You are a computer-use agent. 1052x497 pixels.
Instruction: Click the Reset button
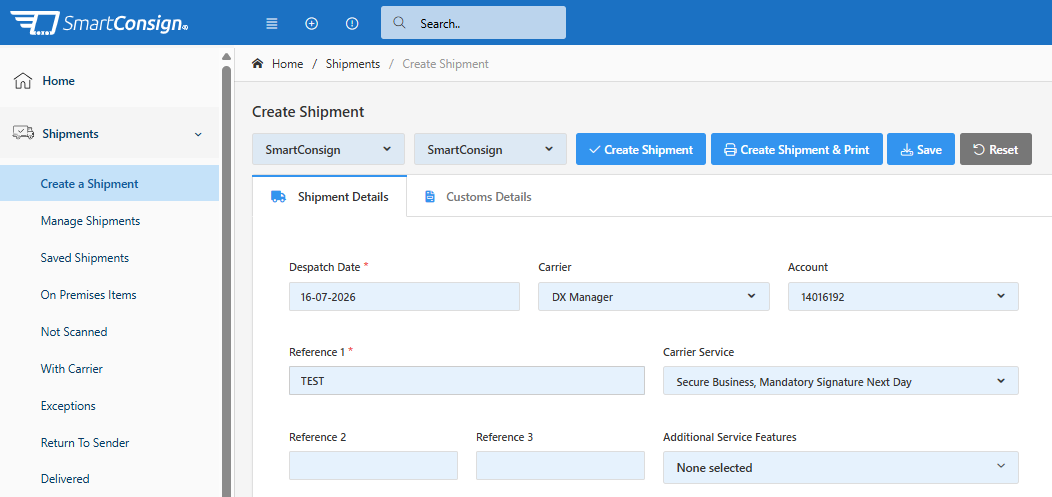pos(996,149)
